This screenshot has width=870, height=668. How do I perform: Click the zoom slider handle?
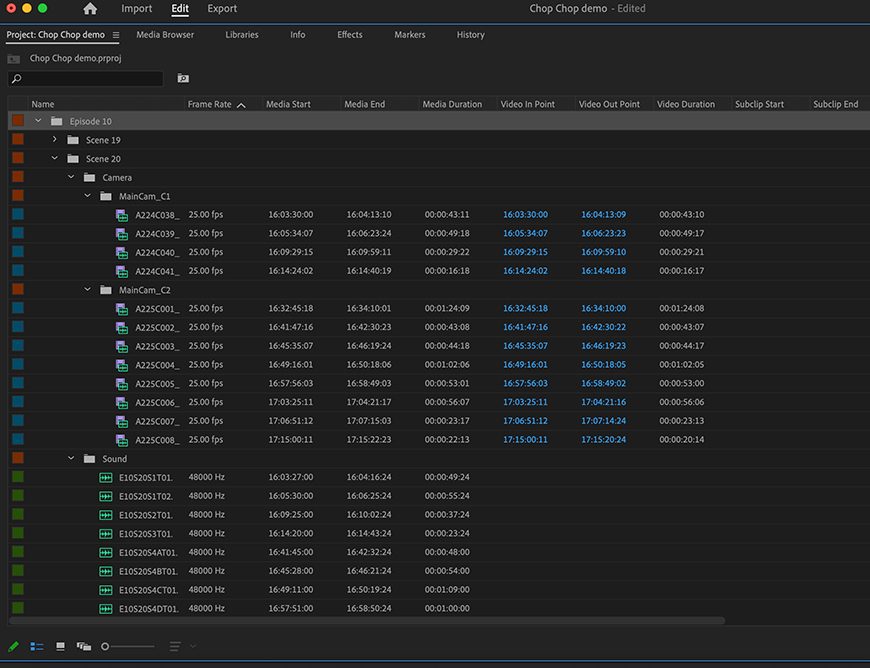click(x=105, y=646)
